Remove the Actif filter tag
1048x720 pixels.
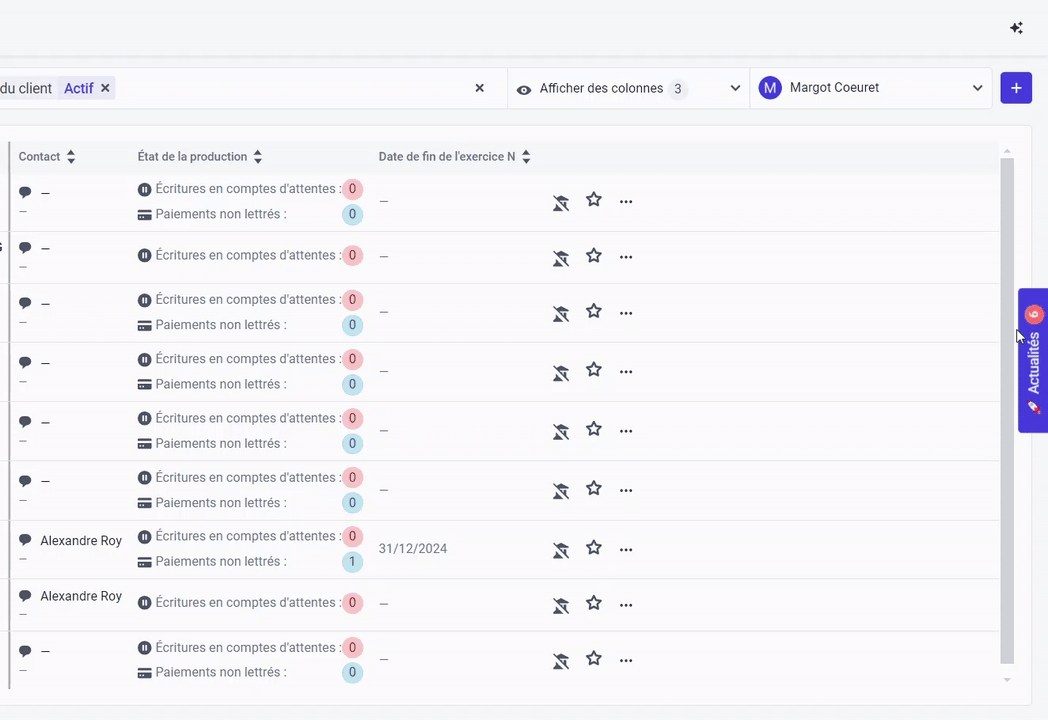(x=104, y=88)
